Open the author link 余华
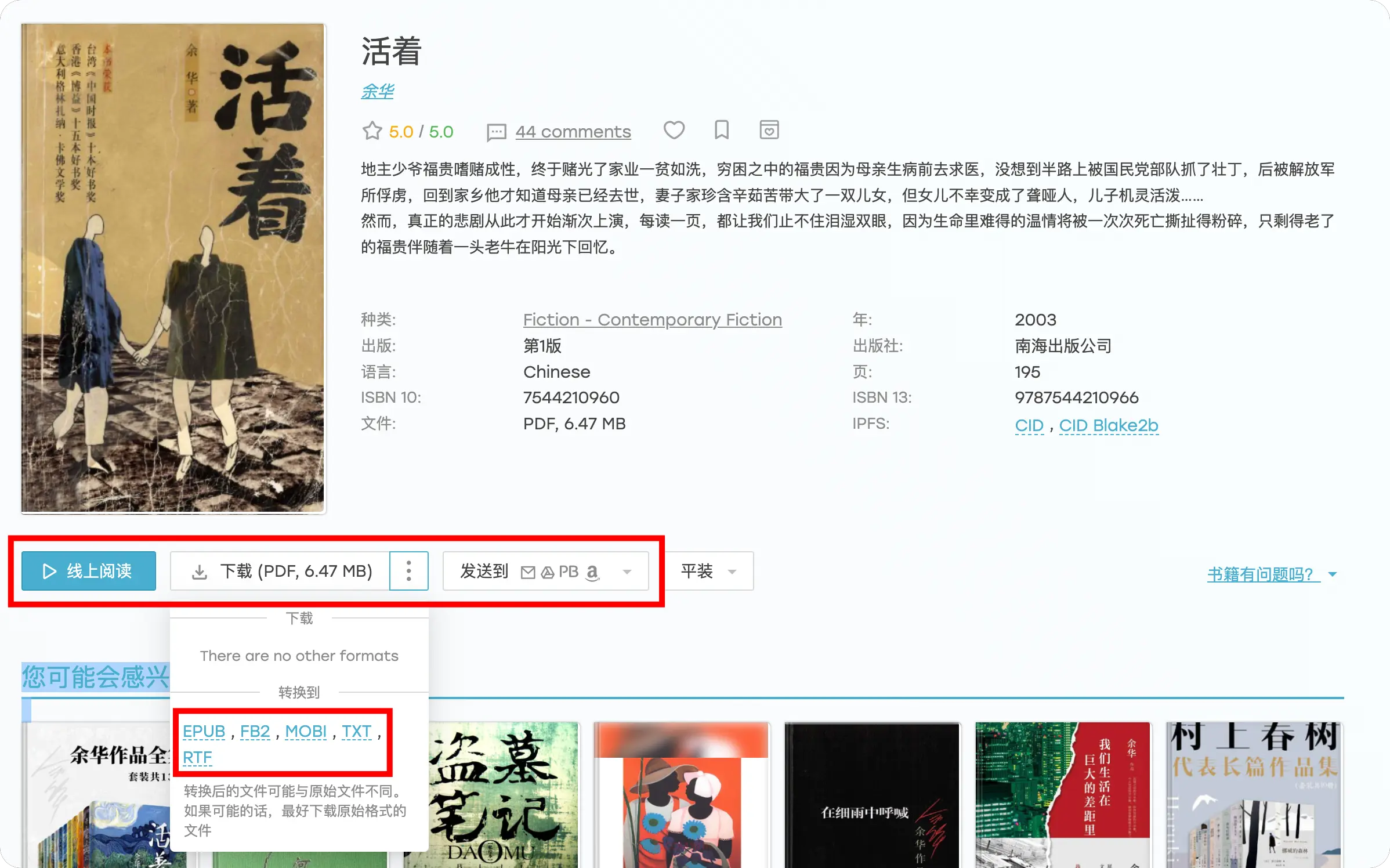Screen dimensions: 1390x868 click(x=377, y=91)
